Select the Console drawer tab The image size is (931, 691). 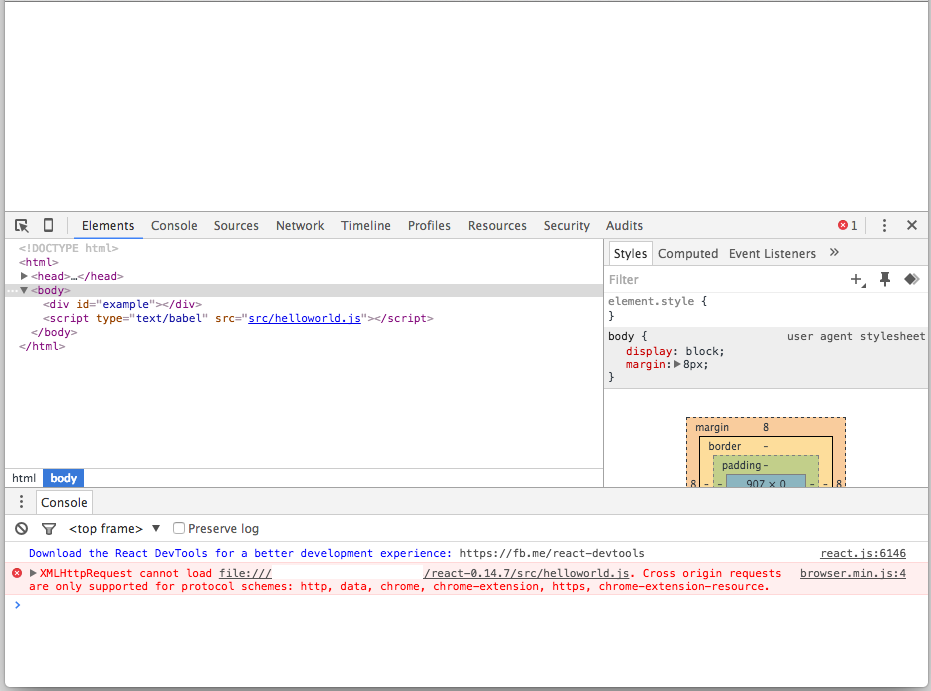click(x=64, y=502)
